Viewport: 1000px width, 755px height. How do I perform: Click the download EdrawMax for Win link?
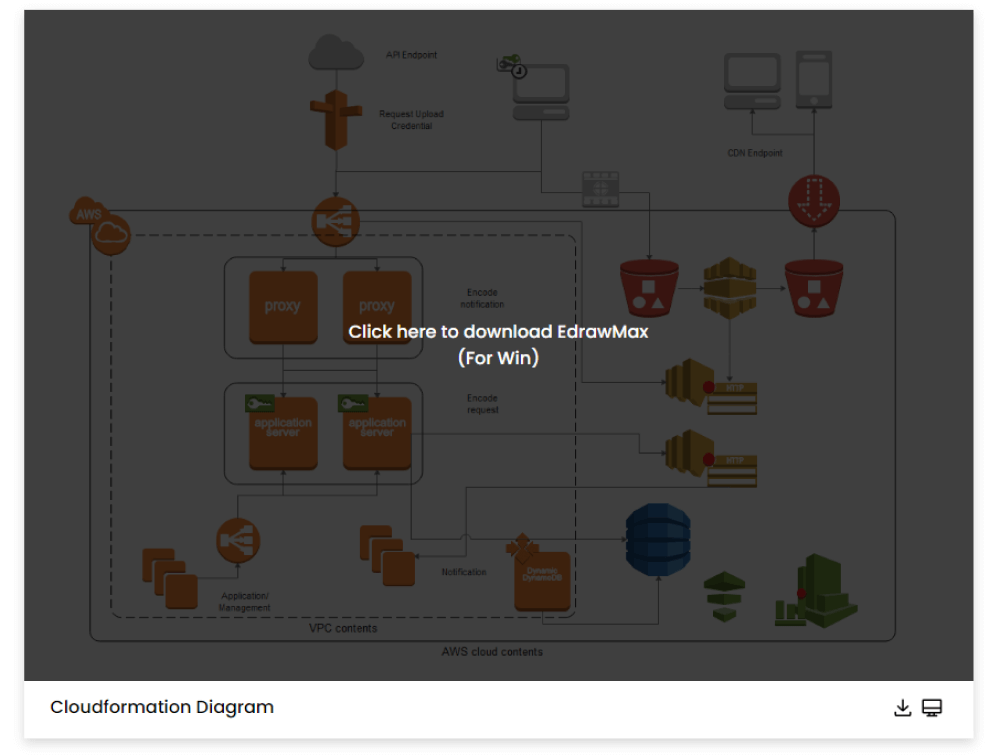498,344
